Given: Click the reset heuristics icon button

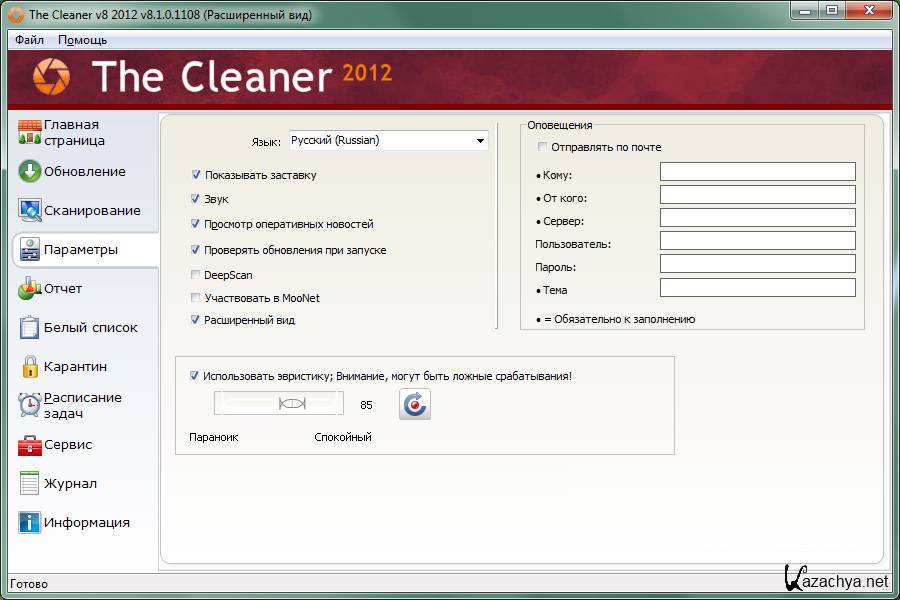Looking at the screenshot, I should tap(415, 404).
